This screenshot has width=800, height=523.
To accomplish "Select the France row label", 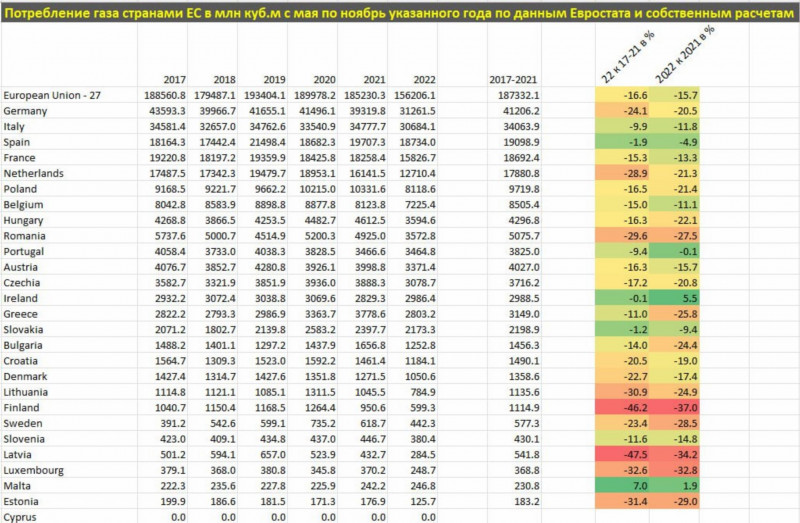I will tap(19, 158).
